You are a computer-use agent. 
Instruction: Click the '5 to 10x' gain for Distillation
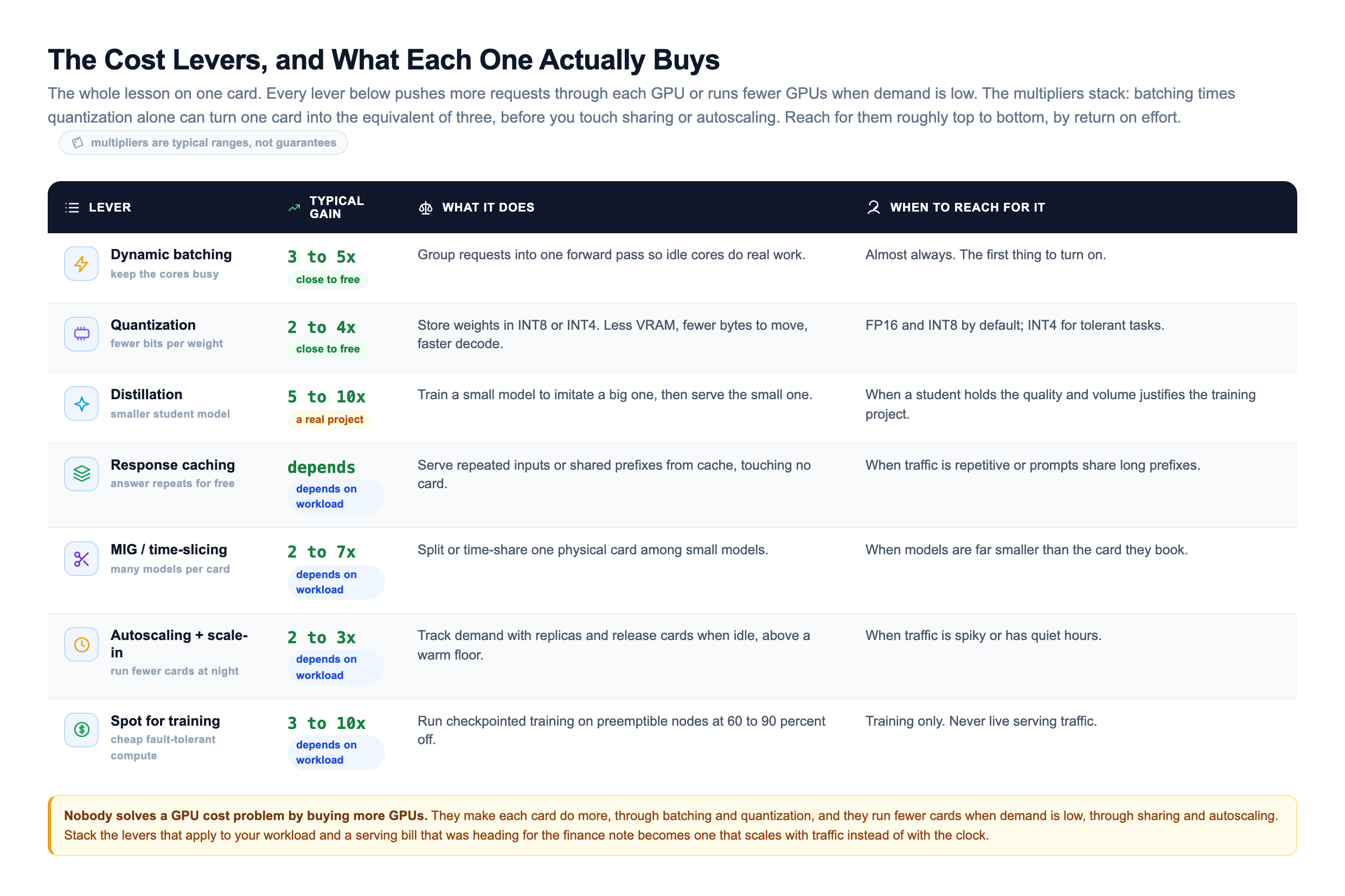click(x=326, y=396)
